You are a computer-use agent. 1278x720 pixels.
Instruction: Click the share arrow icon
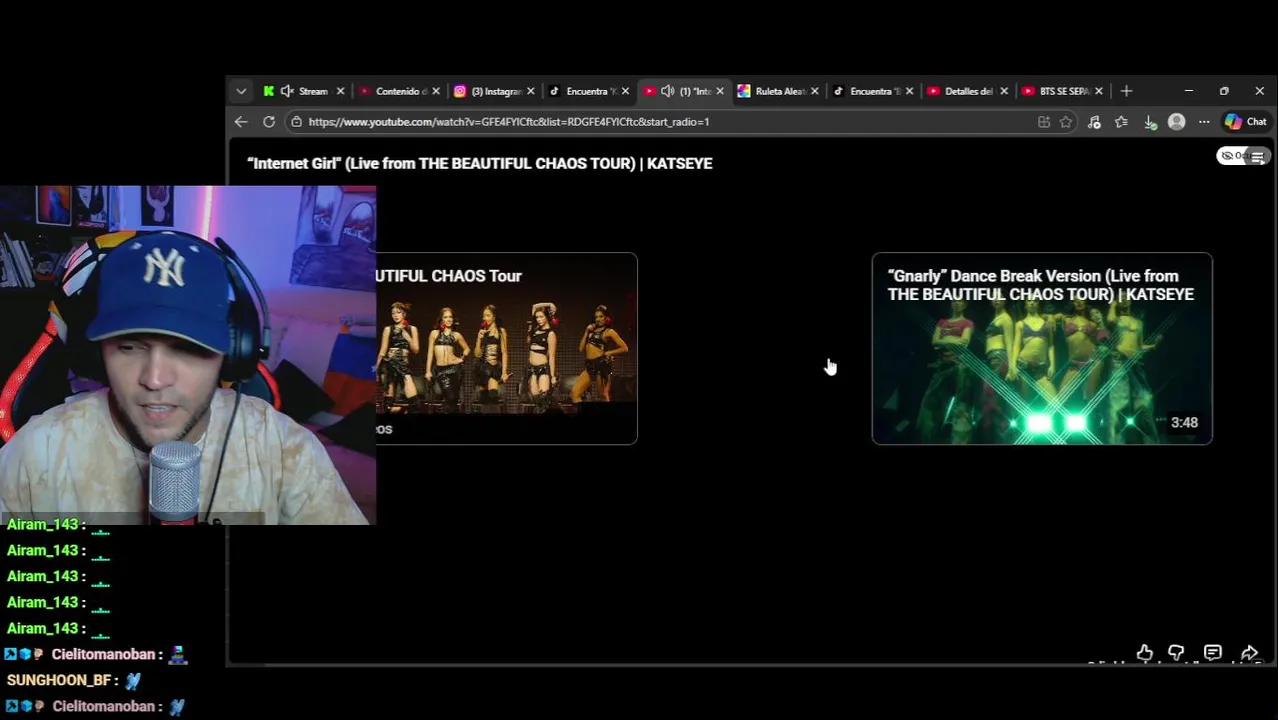[x=1249, y=653]
